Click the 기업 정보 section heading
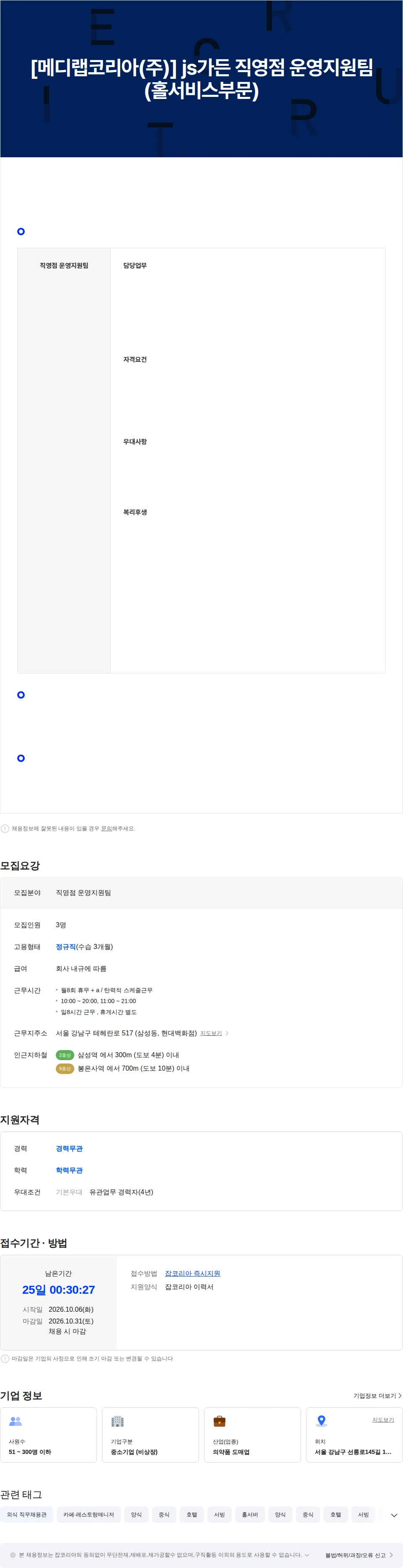Image resolution: width=403 pixels, height=1568 pixels. 21,1396
